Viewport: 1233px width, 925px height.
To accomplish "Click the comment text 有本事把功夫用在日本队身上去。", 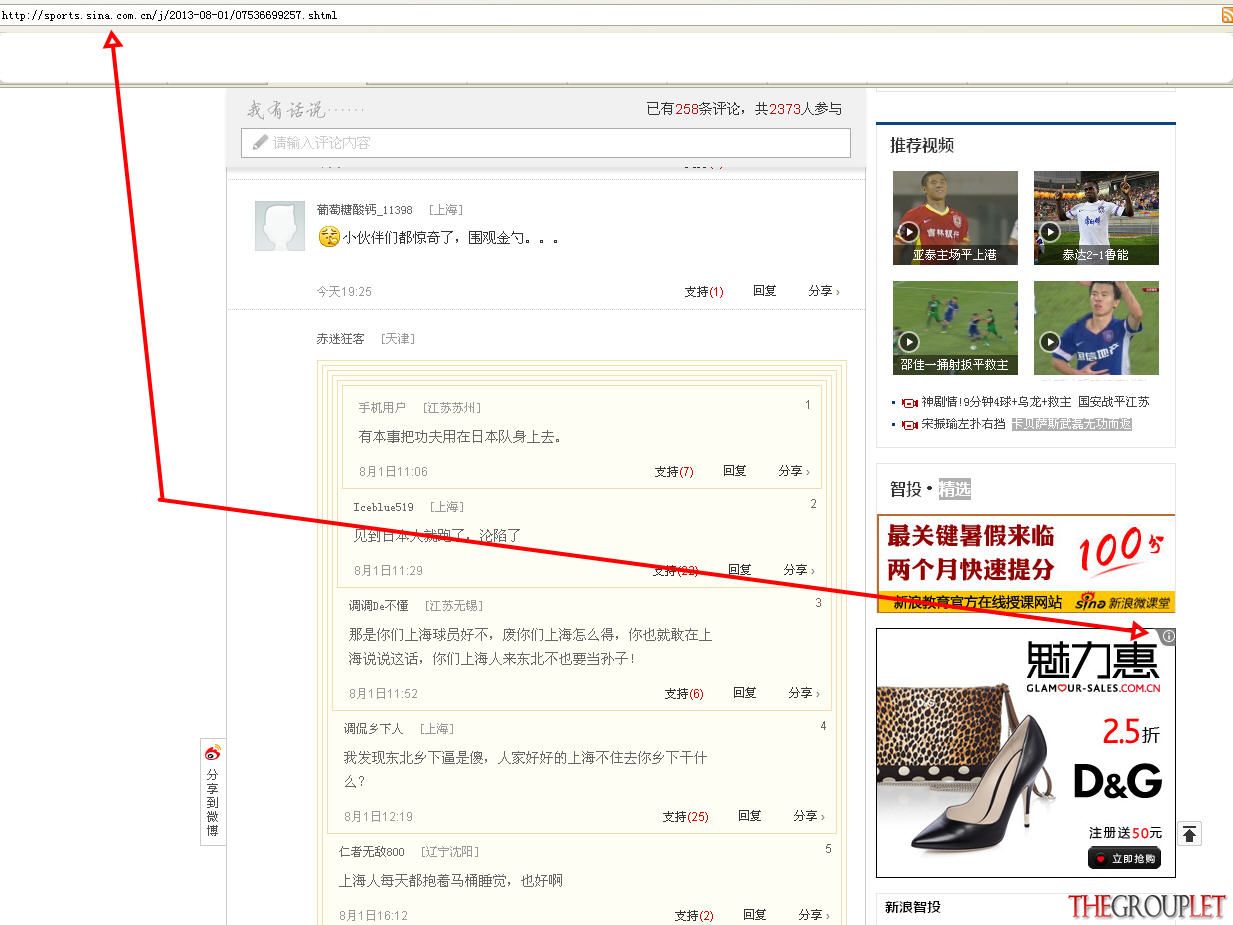I will [x=460, y=437].
